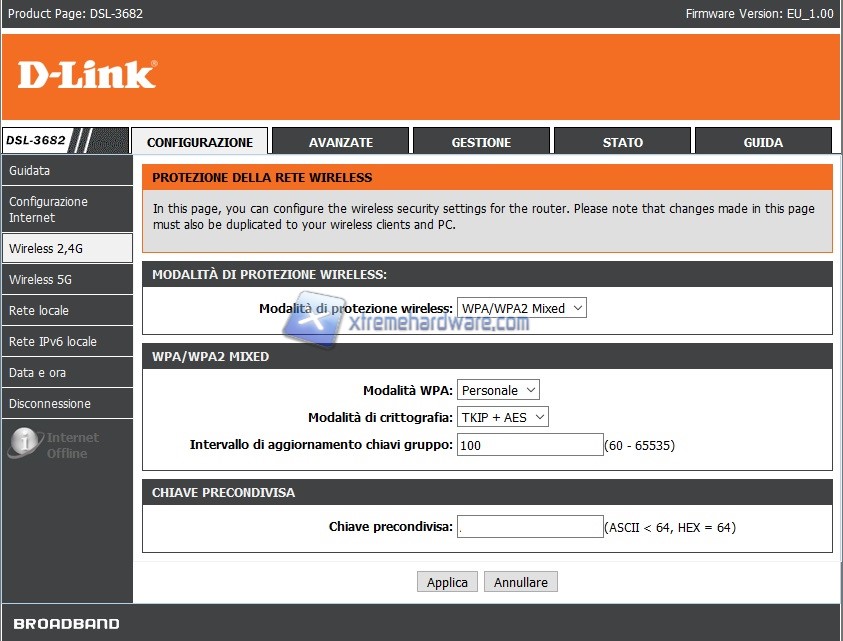The image size is (843, 641).
Task: Open the GUIDA tab
Action: [763, 142]
